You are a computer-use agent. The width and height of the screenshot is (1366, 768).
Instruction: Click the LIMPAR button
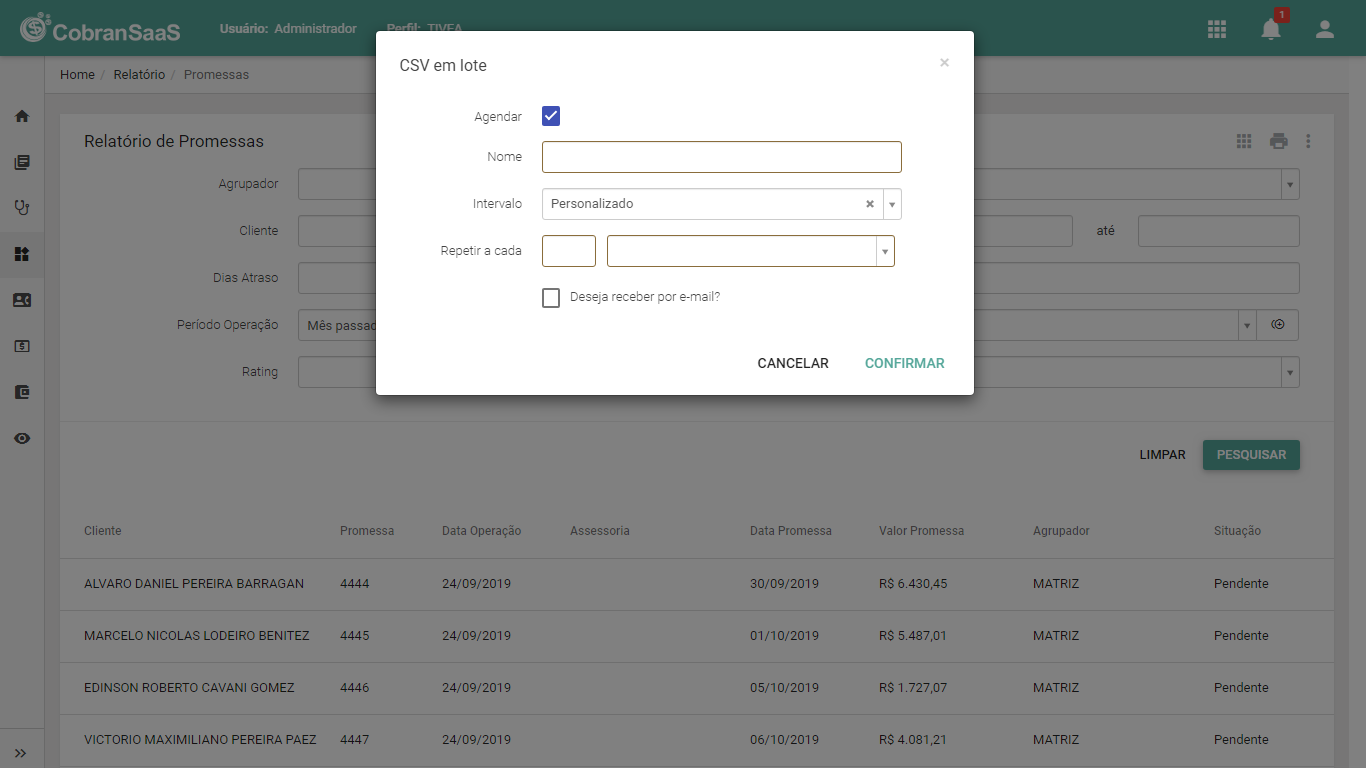(1163, 455)
